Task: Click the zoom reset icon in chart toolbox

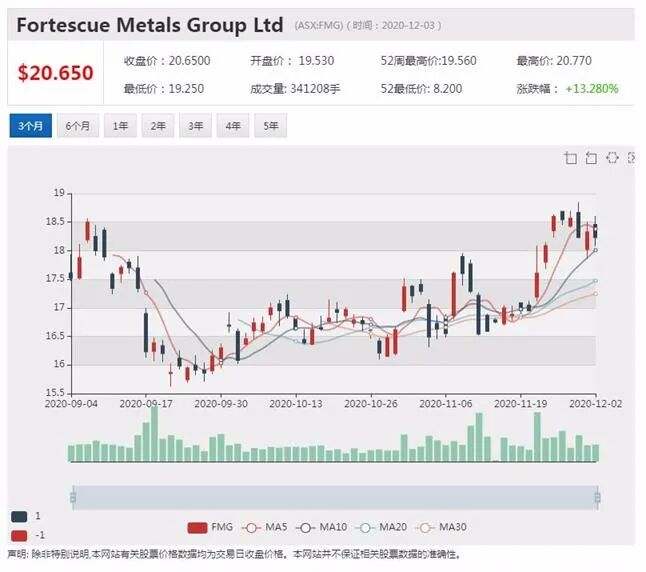Action: pos(591,158)
